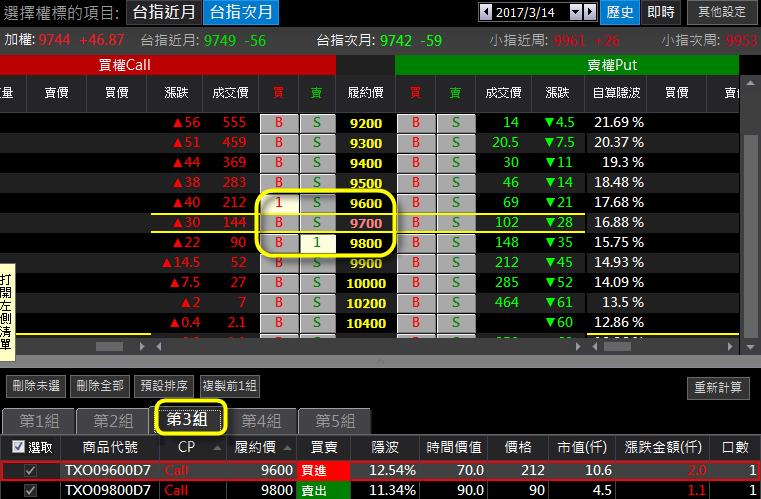Open 其他設定 settings
The image size is (761, 499).
[722, 12]
